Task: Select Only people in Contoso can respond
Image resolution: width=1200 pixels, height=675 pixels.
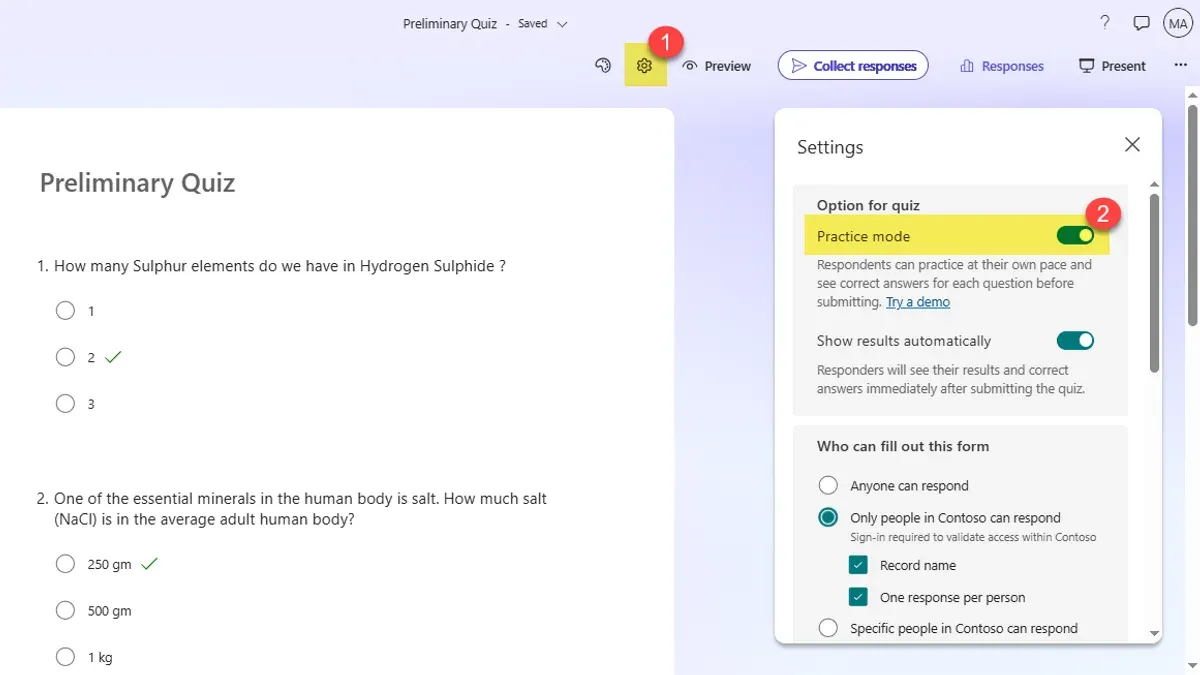Action: pyautogui.click(x=828, y=518)
